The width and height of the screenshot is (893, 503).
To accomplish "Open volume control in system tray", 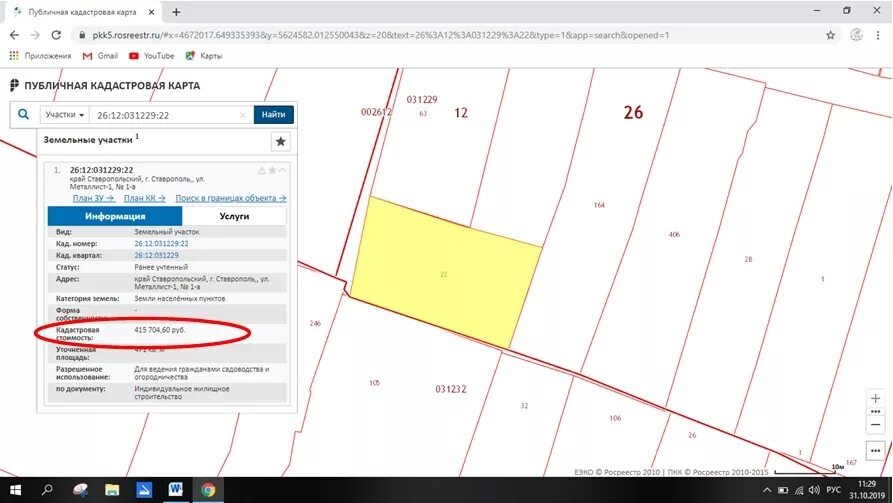I will (814, 490).
